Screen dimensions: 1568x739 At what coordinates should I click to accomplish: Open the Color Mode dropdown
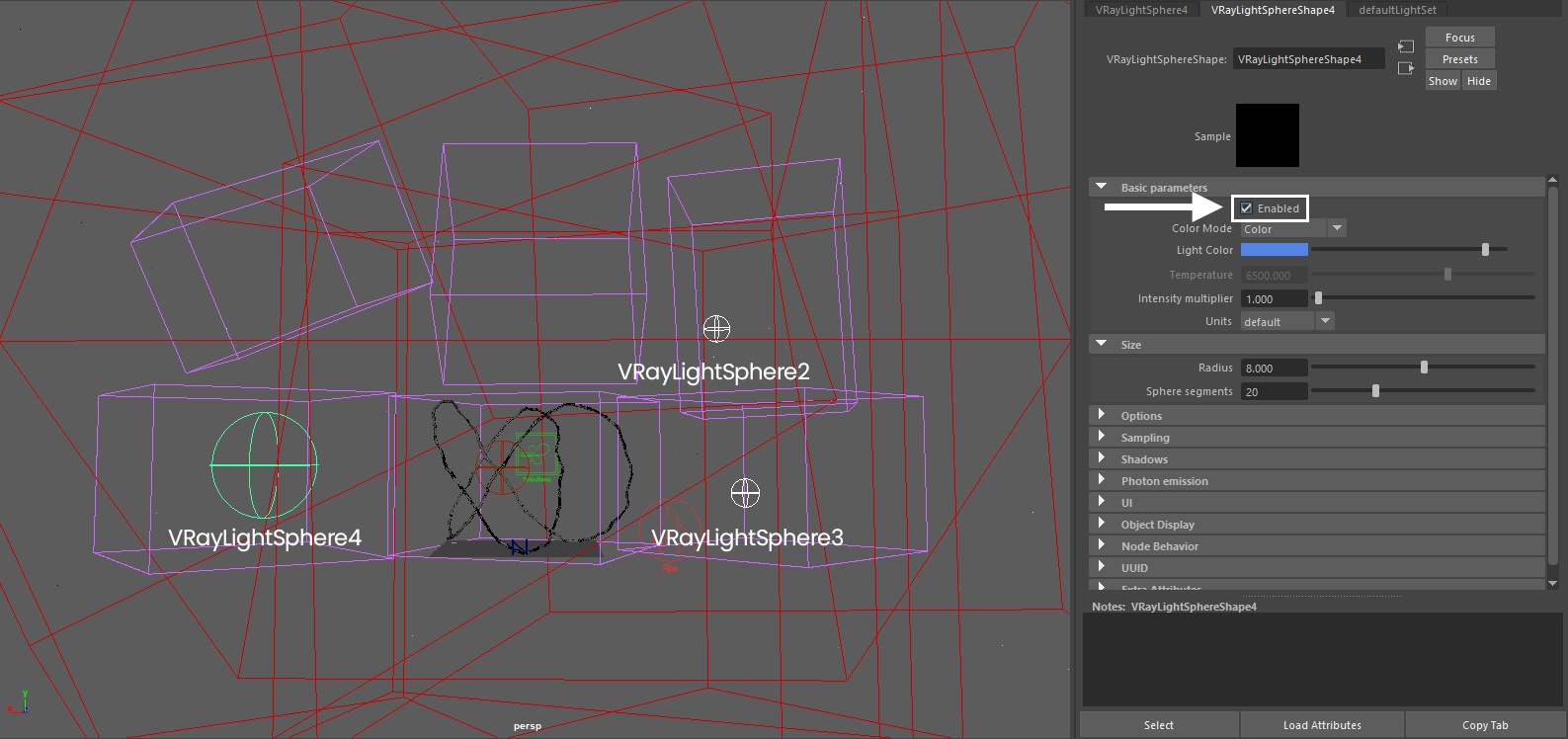point(1293,229)
